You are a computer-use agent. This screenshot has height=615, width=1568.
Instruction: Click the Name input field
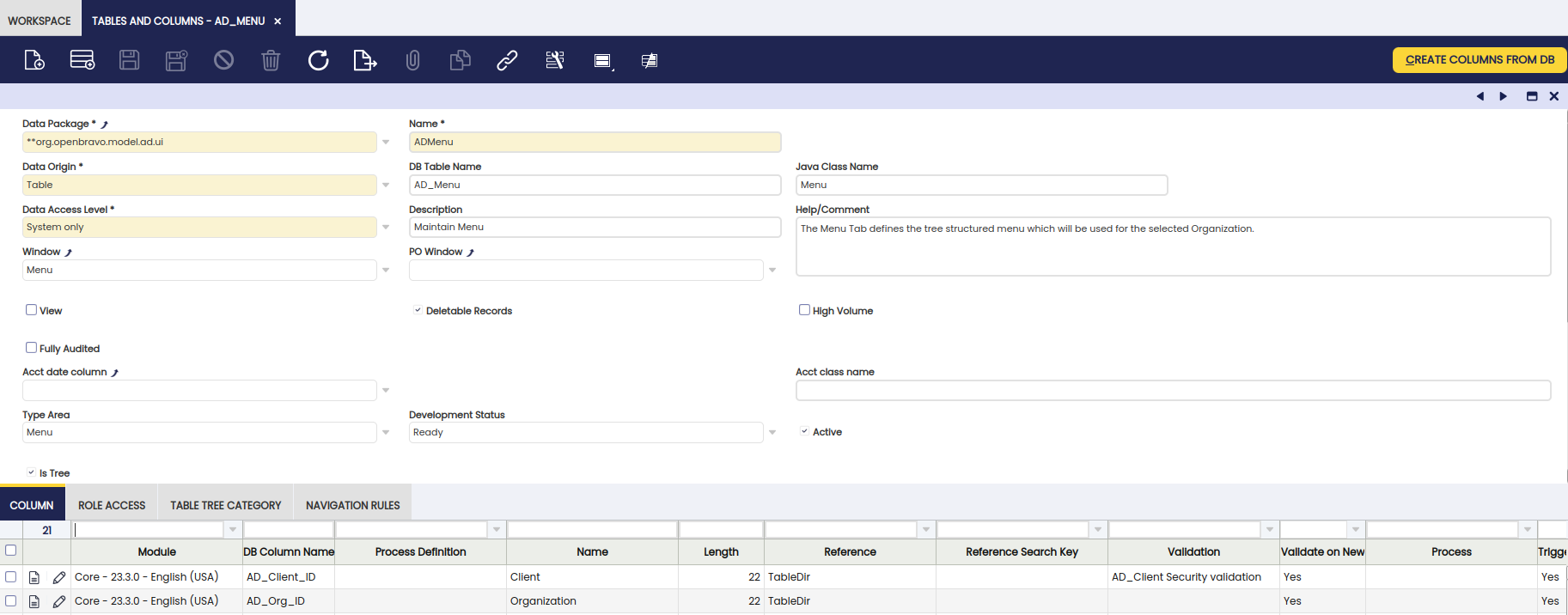595,142
